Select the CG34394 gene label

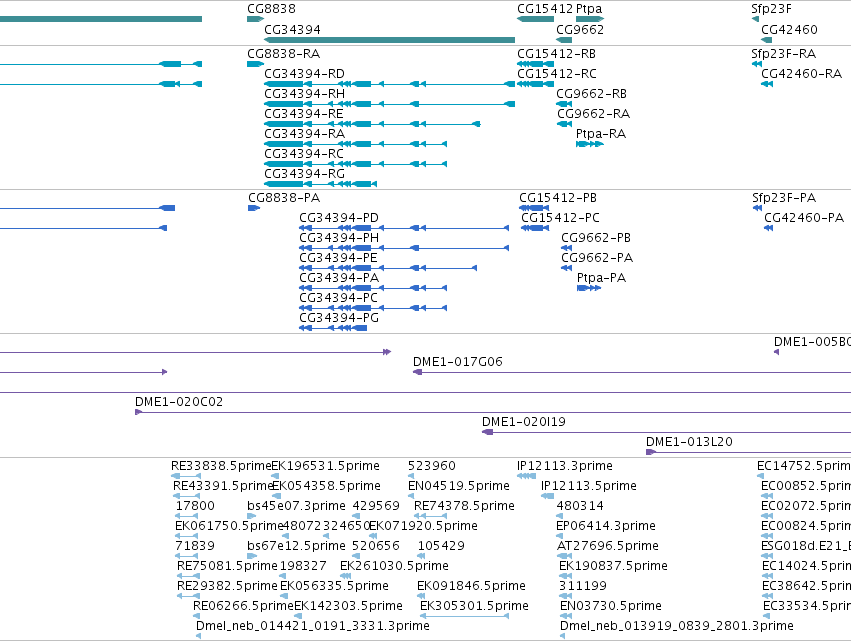[x=292, y=29]
